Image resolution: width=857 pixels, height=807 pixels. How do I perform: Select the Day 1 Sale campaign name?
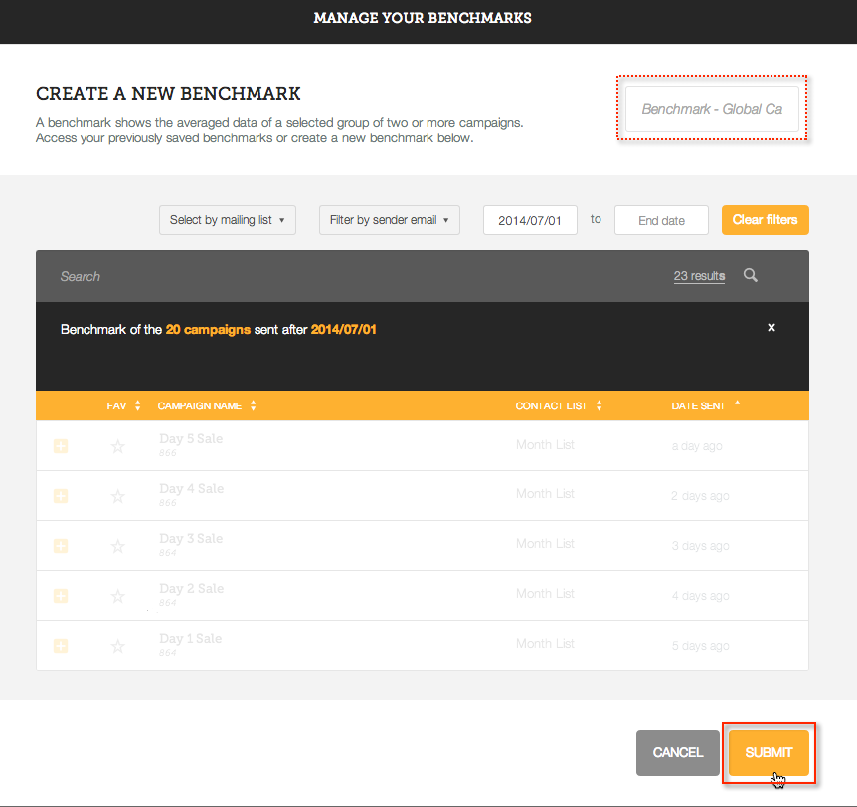pos(190,638)
